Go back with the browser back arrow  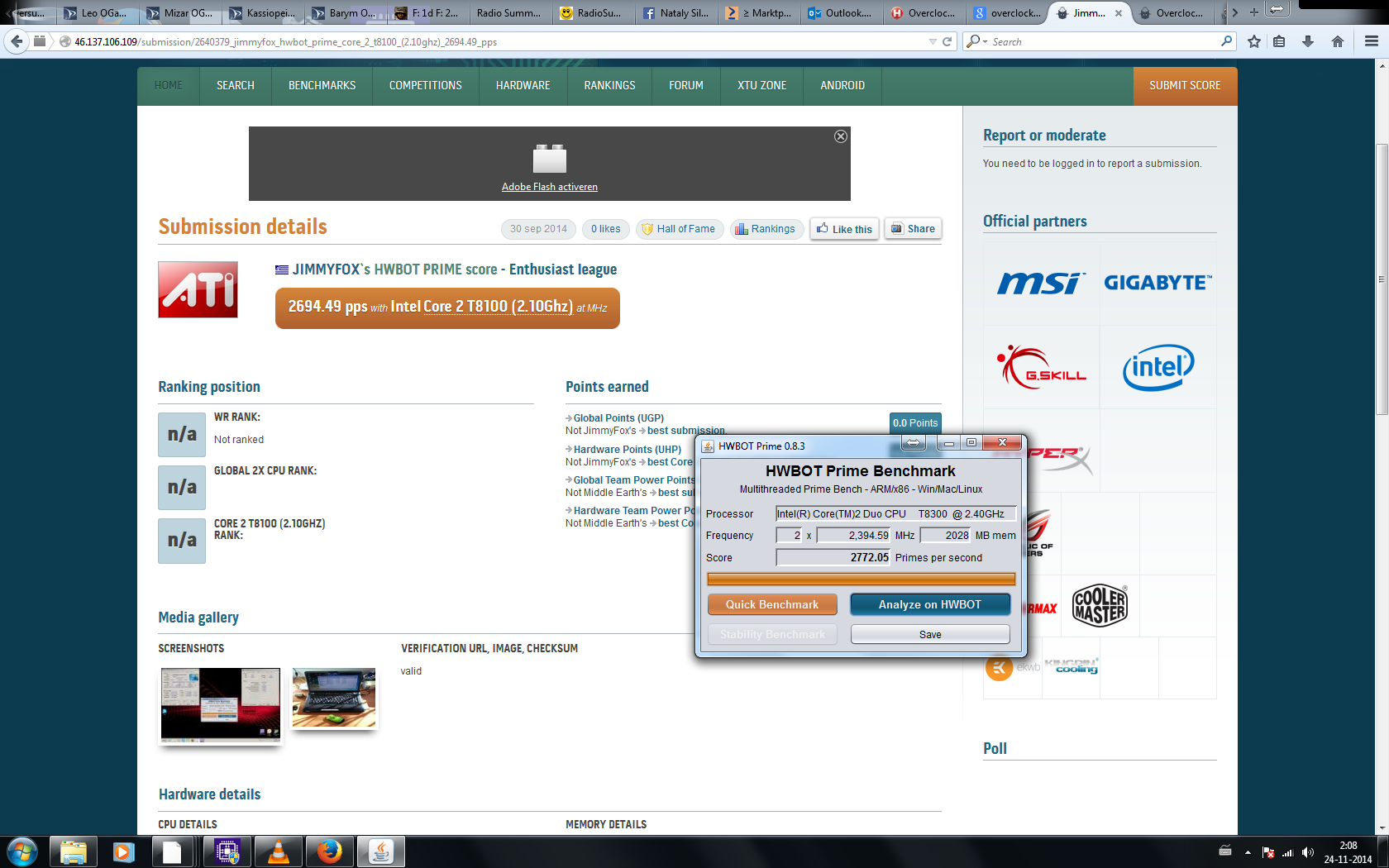pos(17,41)
